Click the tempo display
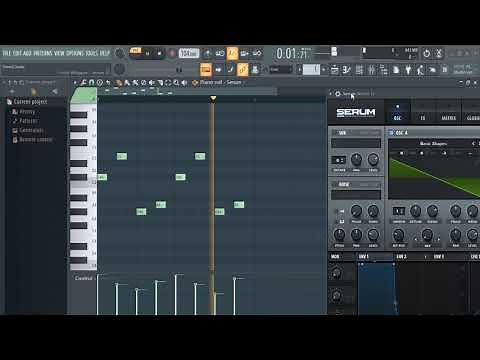 189,53
